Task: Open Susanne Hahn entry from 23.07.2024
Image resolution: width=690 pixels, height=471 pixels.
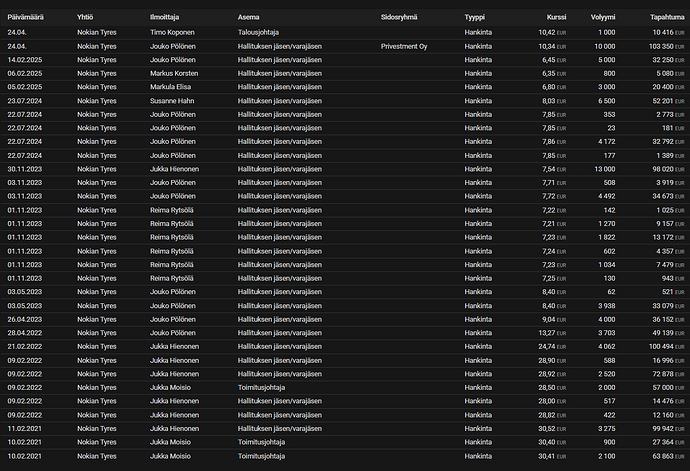Action: click(172, 101)
